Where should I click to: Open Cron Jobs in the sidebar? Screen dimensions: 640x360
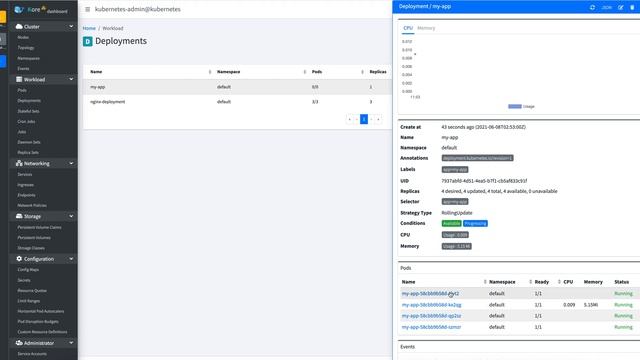(x=26, y=122)
